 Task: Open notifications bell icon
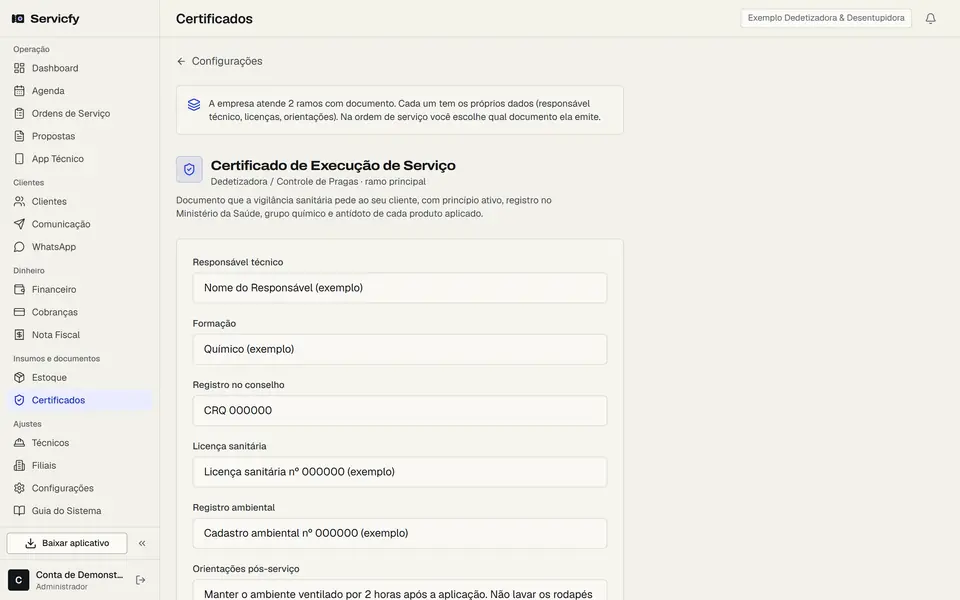tap(930, 18)
